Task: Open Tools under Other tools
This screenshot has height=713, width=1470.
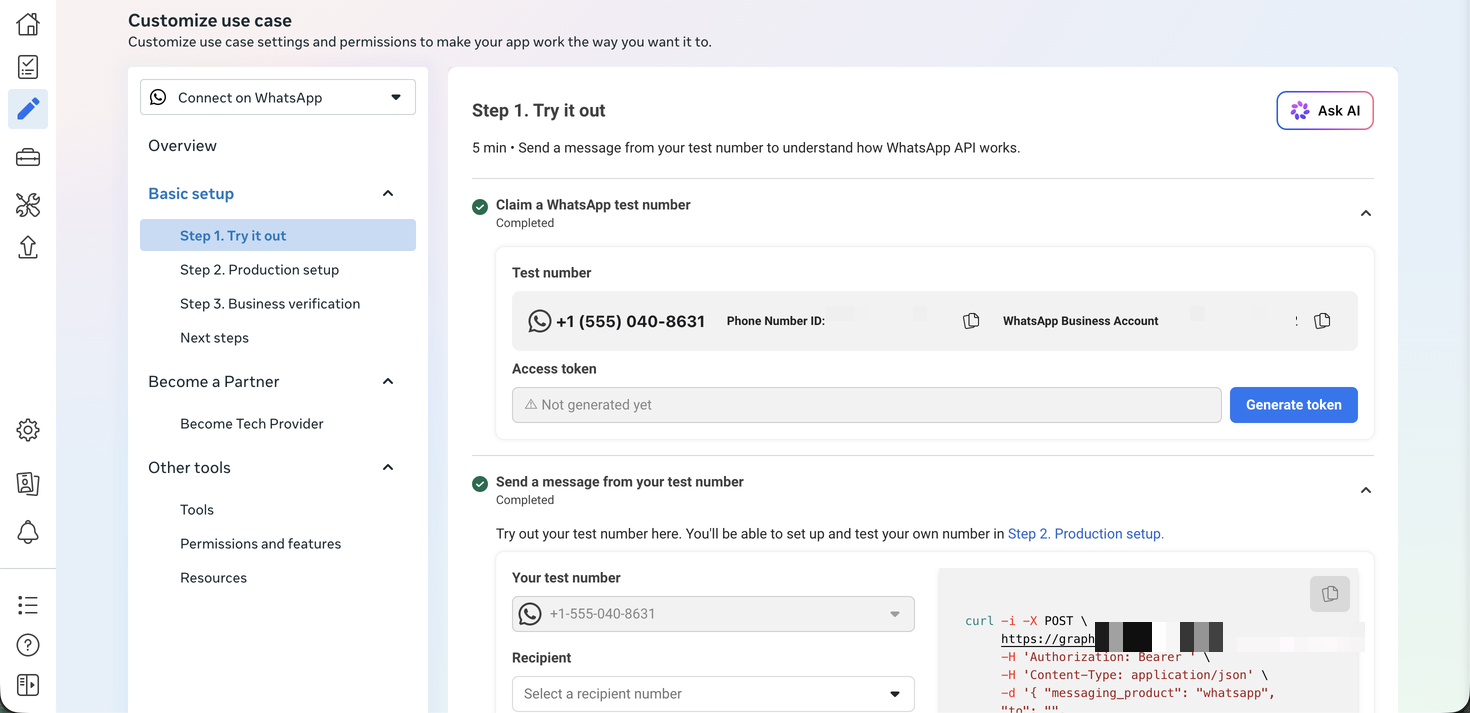Action: 197,510
